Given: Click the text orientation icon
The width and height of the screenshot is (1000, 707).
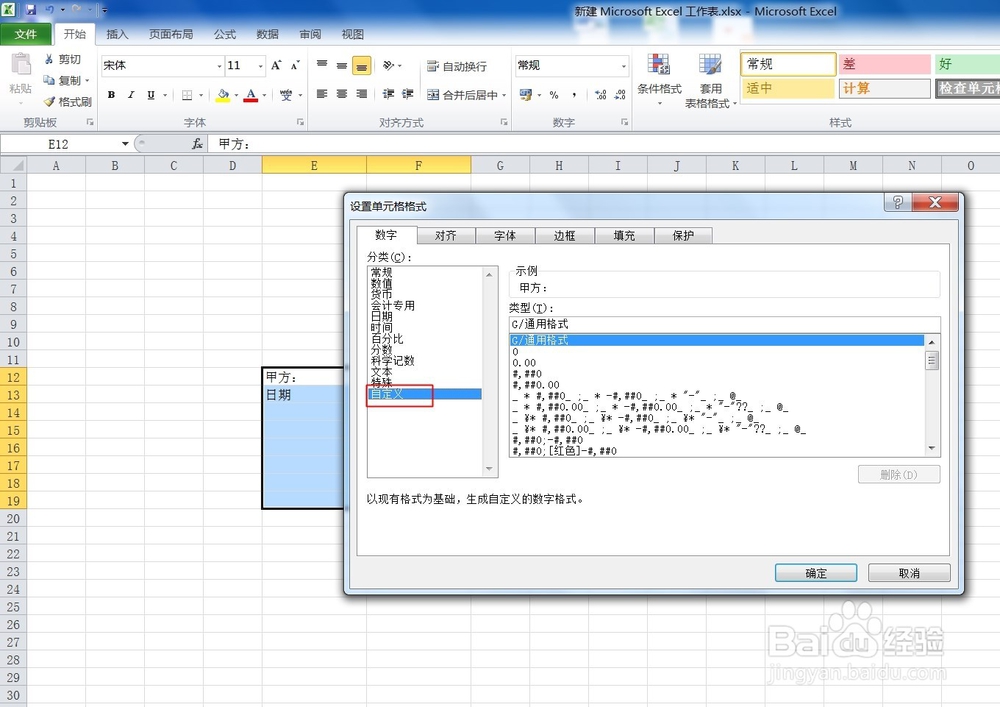Looking at the screenshot, I should tap(388, 65).
